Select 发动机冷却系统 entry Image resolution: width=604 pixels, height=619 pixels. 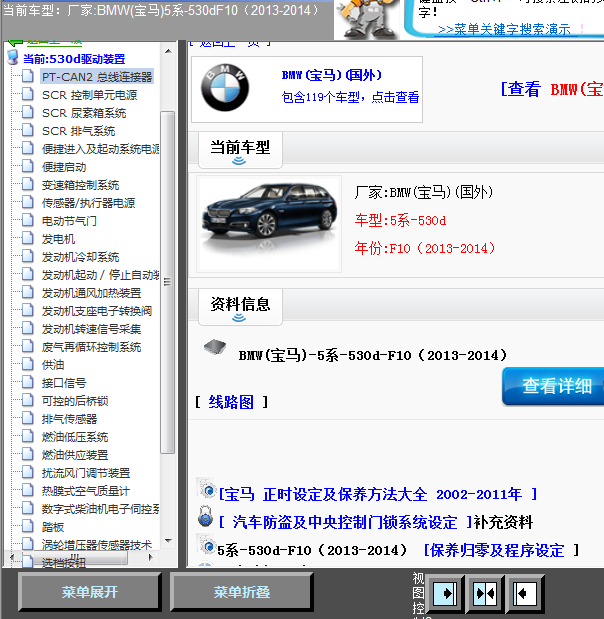(81, 257)
